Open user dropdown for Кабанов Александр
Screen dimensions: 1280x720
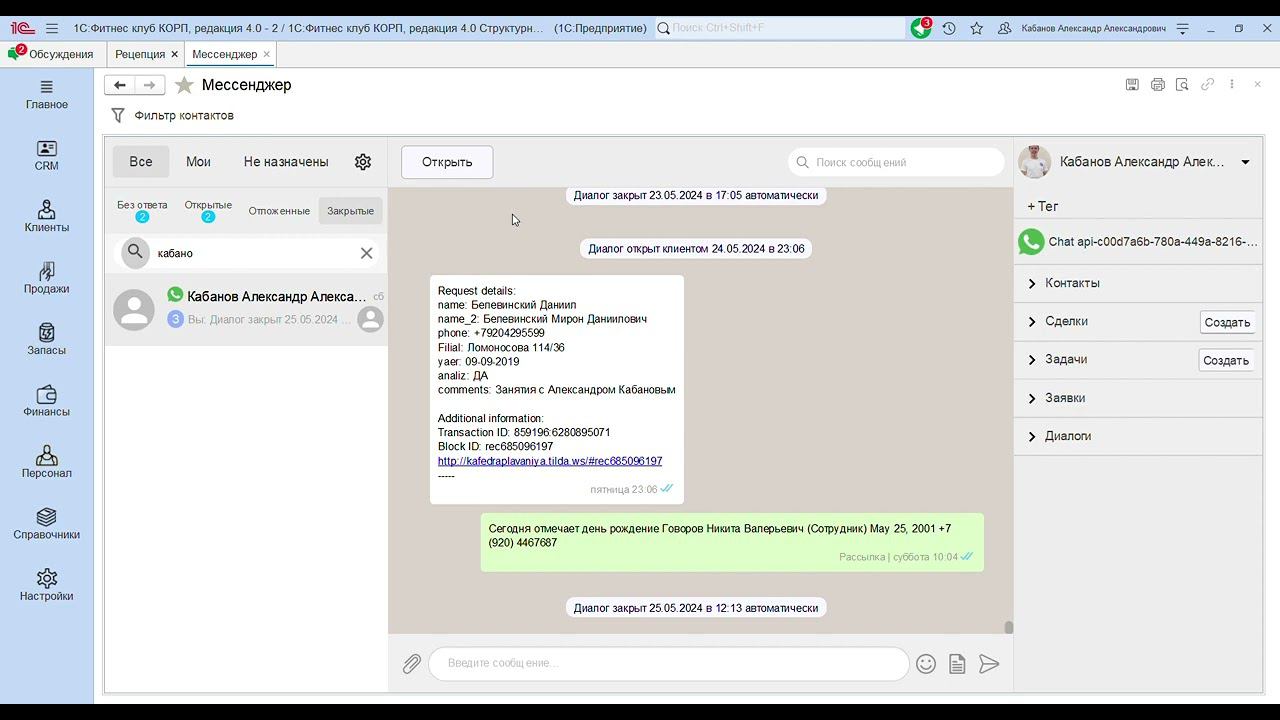pyautogui.click(x=1245, y=162)
